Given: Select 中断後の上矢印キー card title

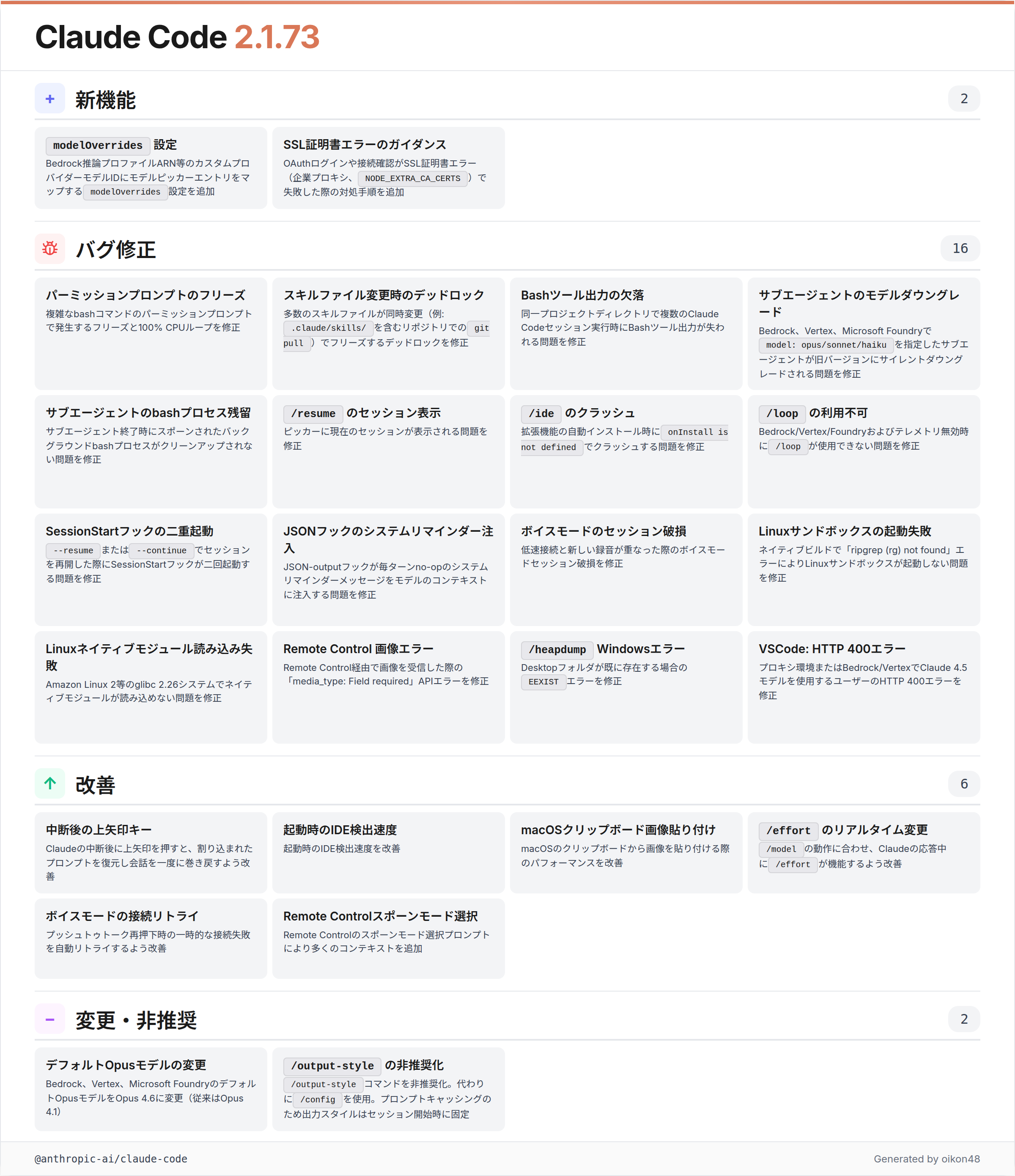Looking at the screenshot, I should click(x=99, y=830).
